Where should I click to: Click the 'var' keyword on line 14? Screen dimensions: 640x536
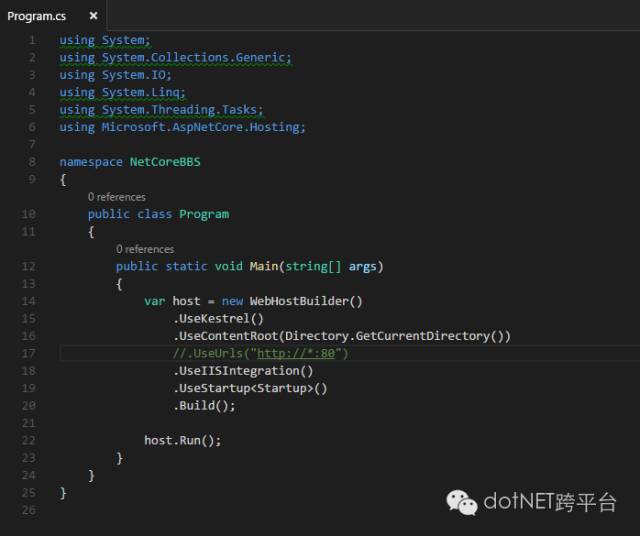(x=154, y=301)
